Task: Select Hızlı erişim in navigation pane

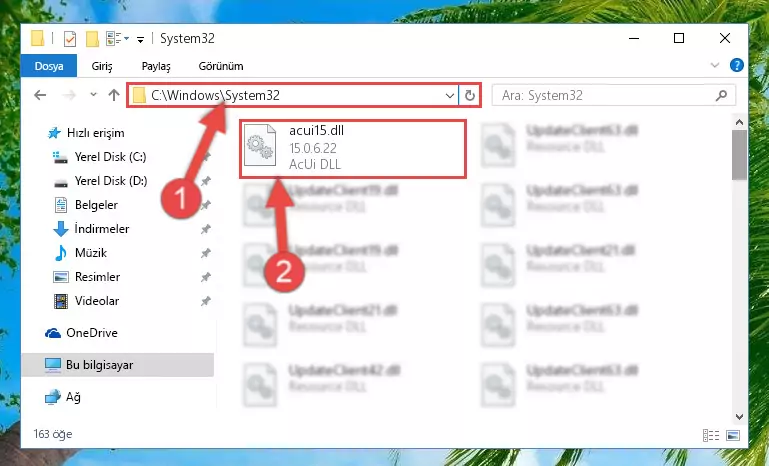Action: click(86, 133)
